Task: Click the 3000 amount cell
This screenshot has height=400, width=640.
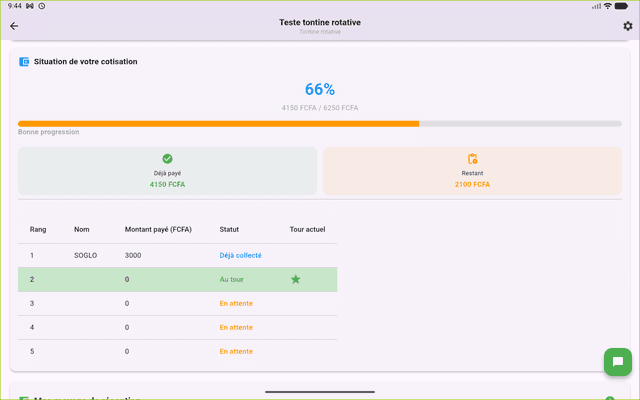Action: pyautogui.click(x=133, y=256)
